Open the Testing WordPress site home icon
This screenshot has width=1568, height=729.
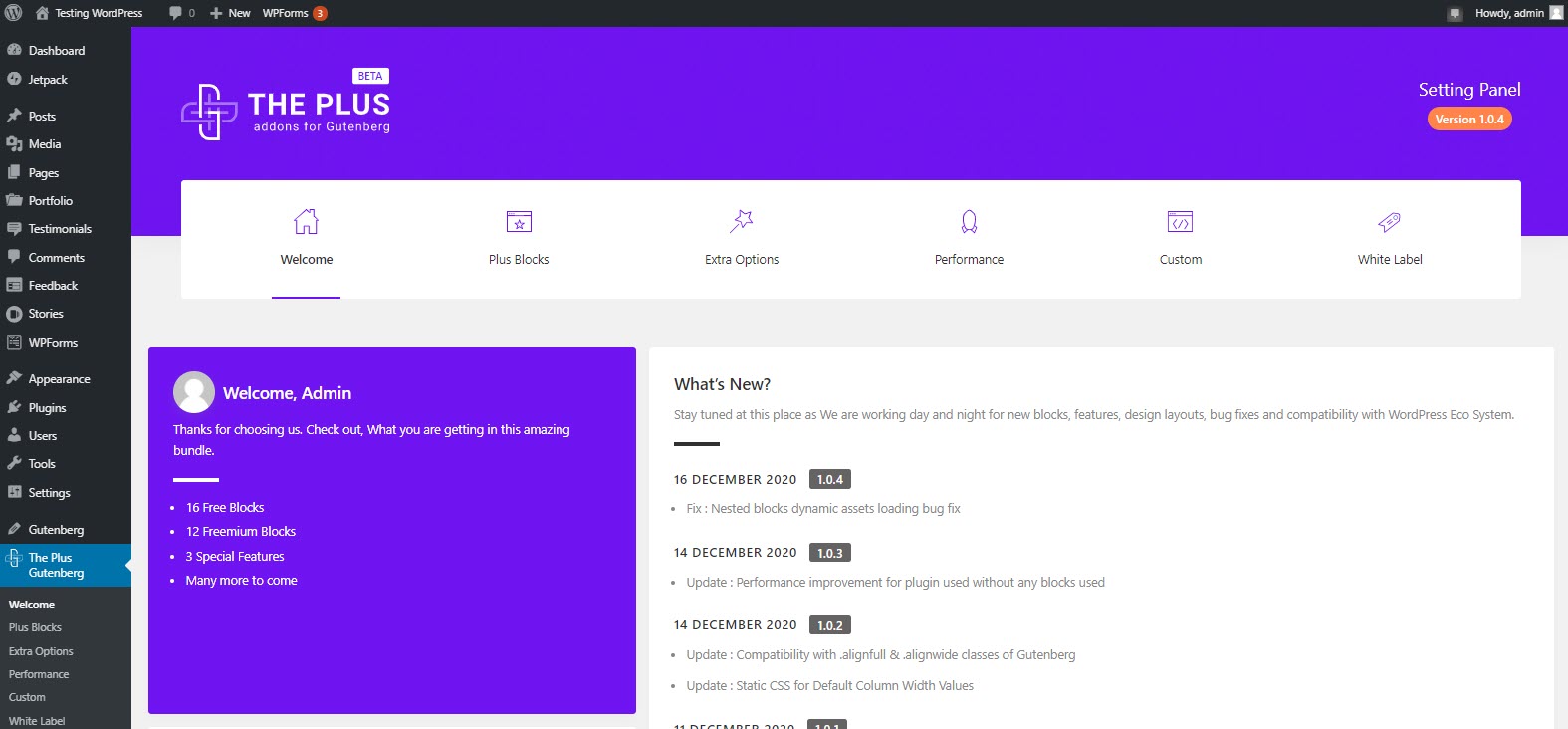tap(42, 13)
